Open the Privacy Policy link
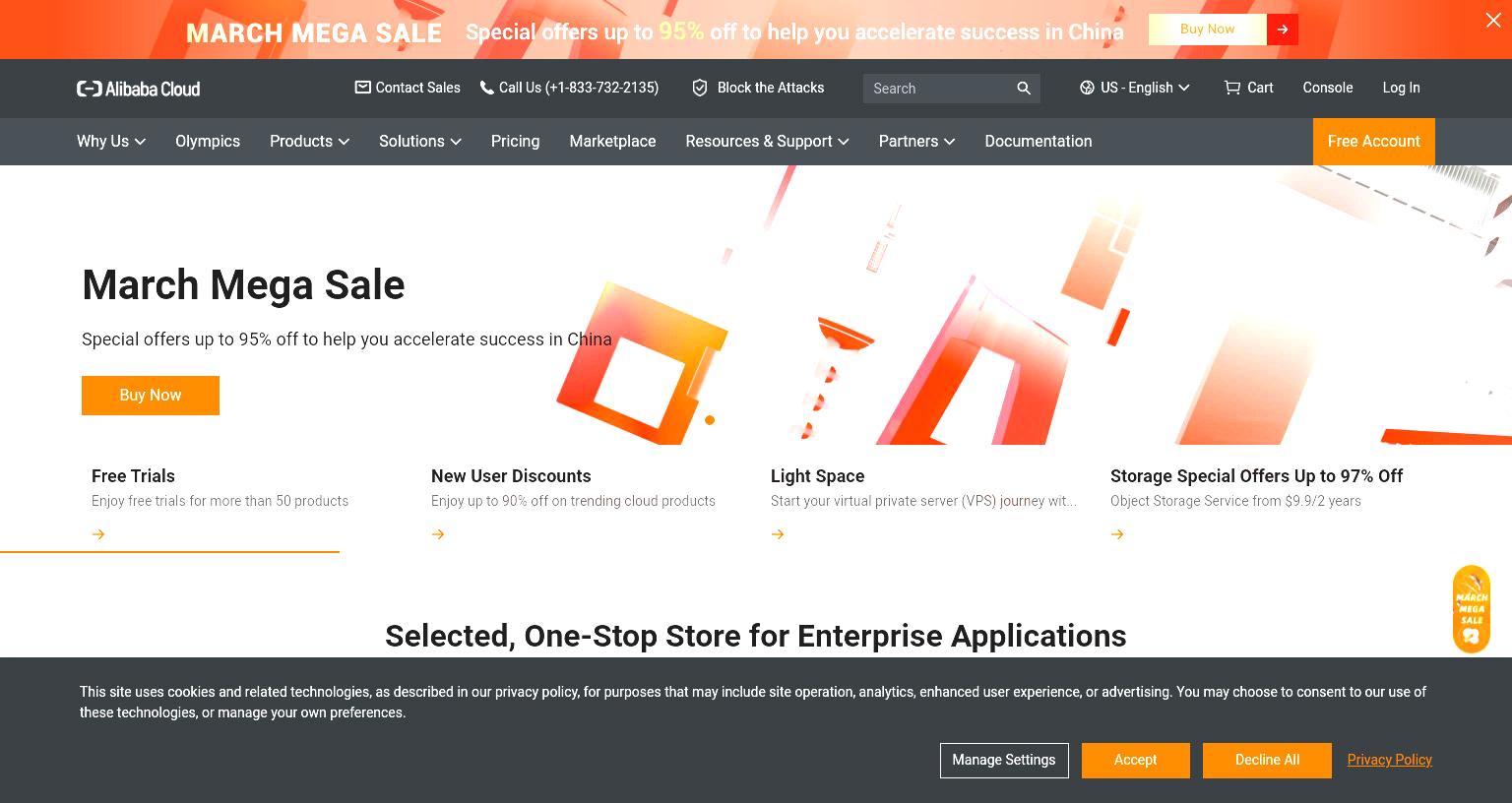Viewport: 1512px width, 803px height. [x=1389, y=760]
